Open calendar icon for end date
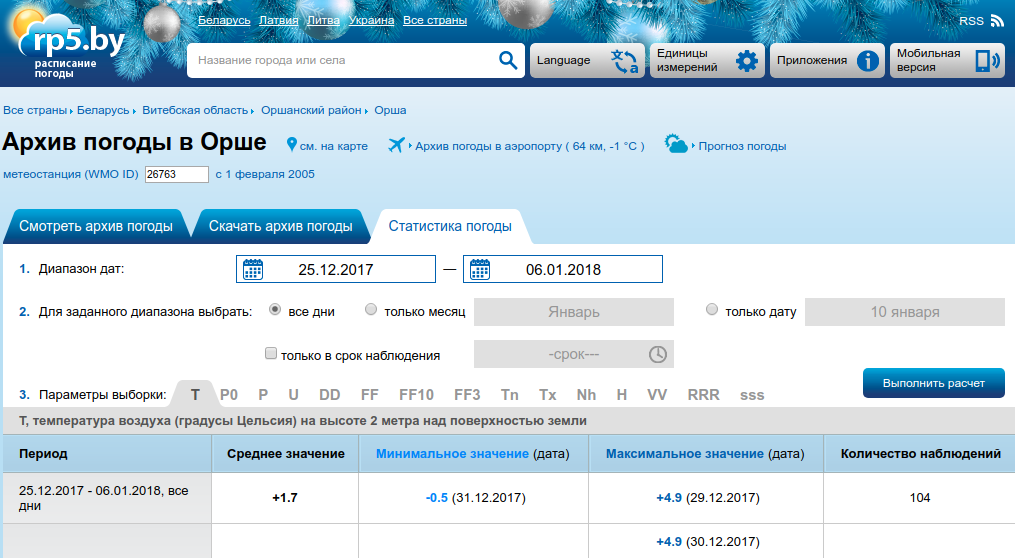The width and height of the screenshot is (1015, 558). 480,269
